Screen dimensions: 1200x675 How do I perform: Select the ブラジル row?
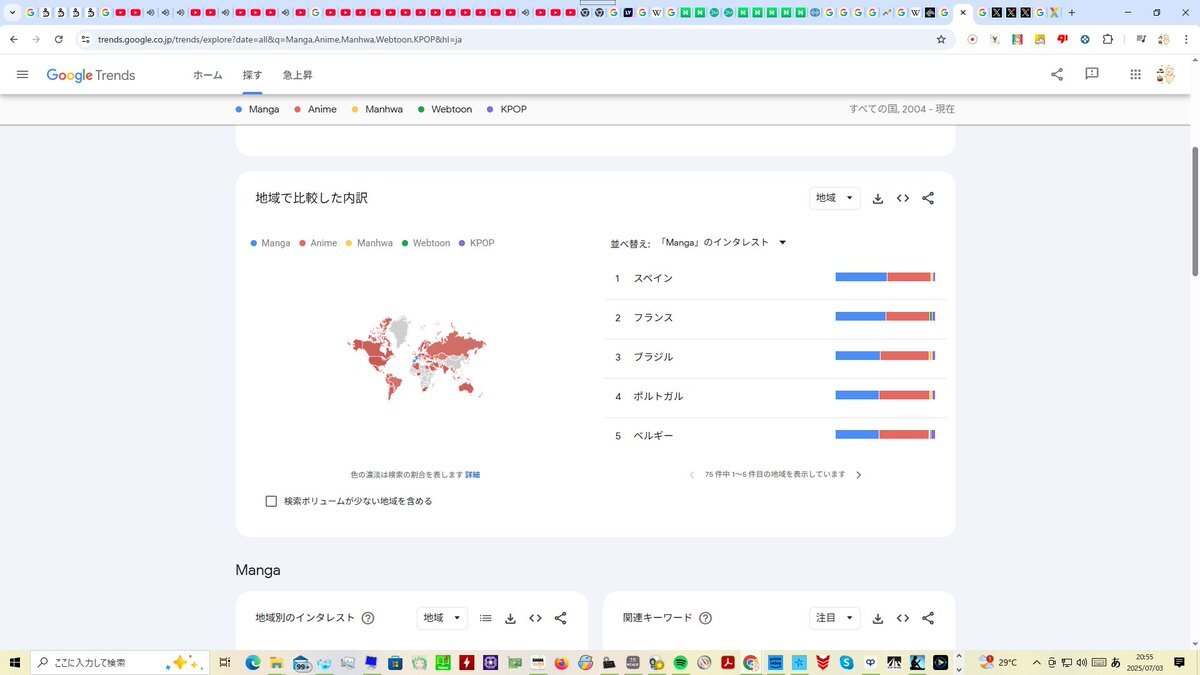point(775,357)
